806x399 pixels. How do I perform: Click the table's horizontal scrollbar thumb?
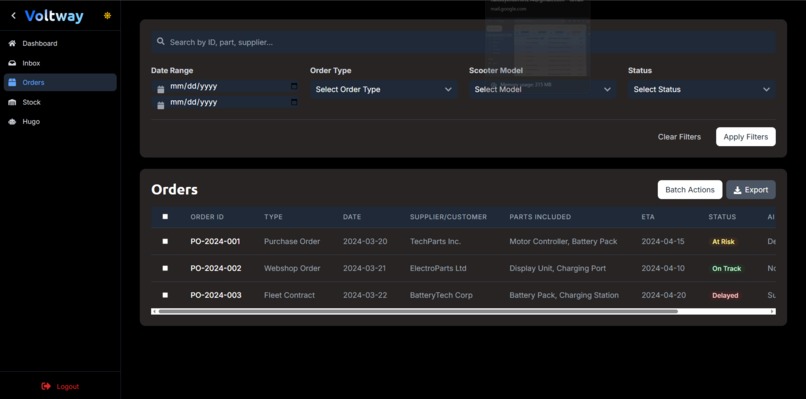418,311
